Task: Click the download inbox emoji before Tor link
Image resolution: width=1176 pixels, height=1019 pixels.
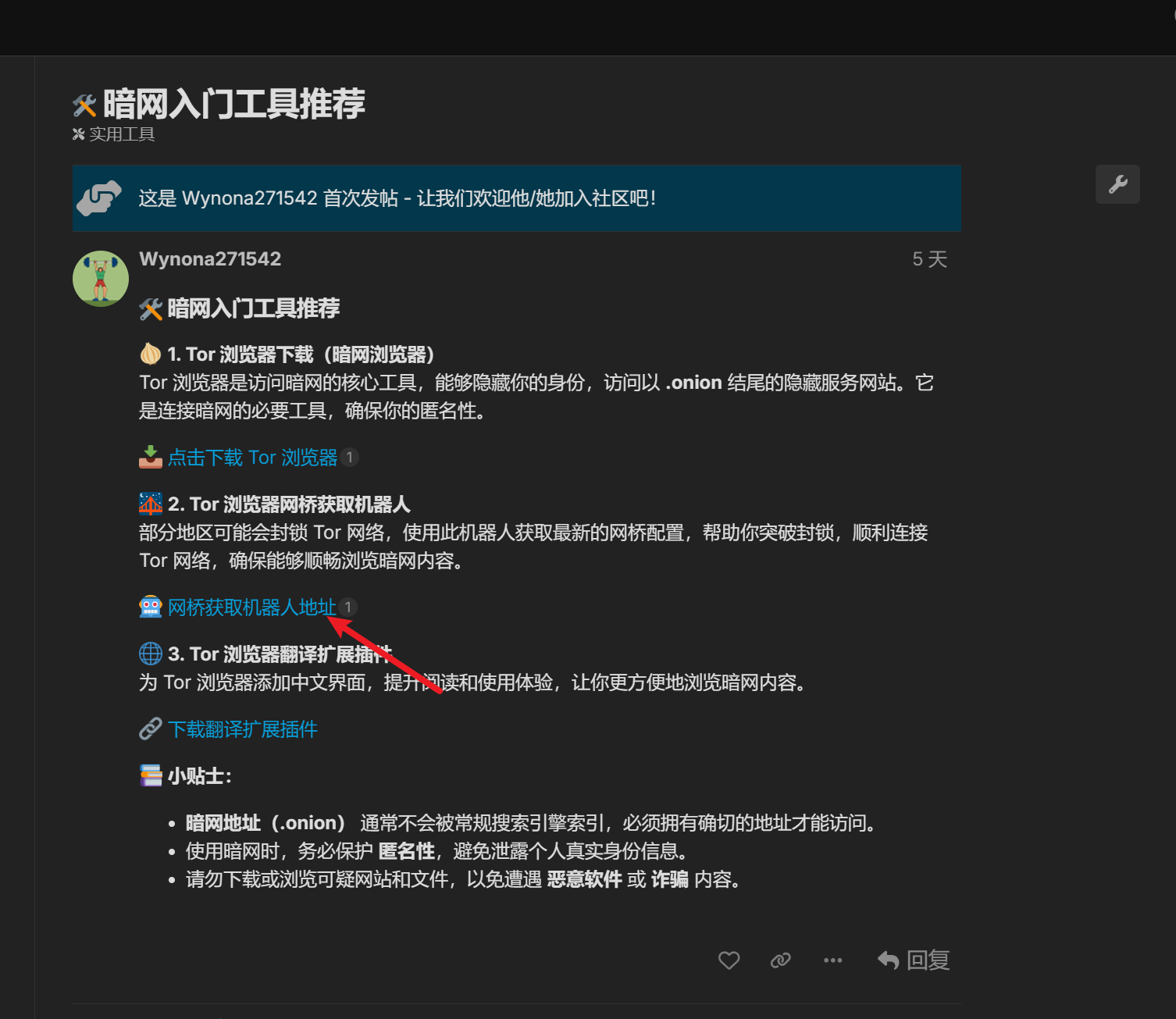Action: coord(151,457)
